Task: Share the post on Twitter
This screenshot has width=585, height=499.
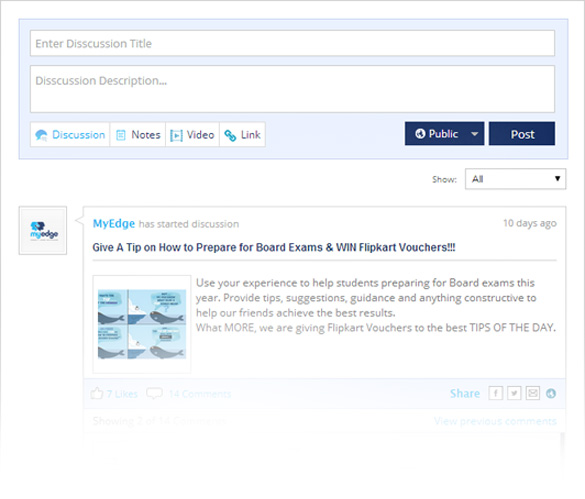Action: click(514, 393)
